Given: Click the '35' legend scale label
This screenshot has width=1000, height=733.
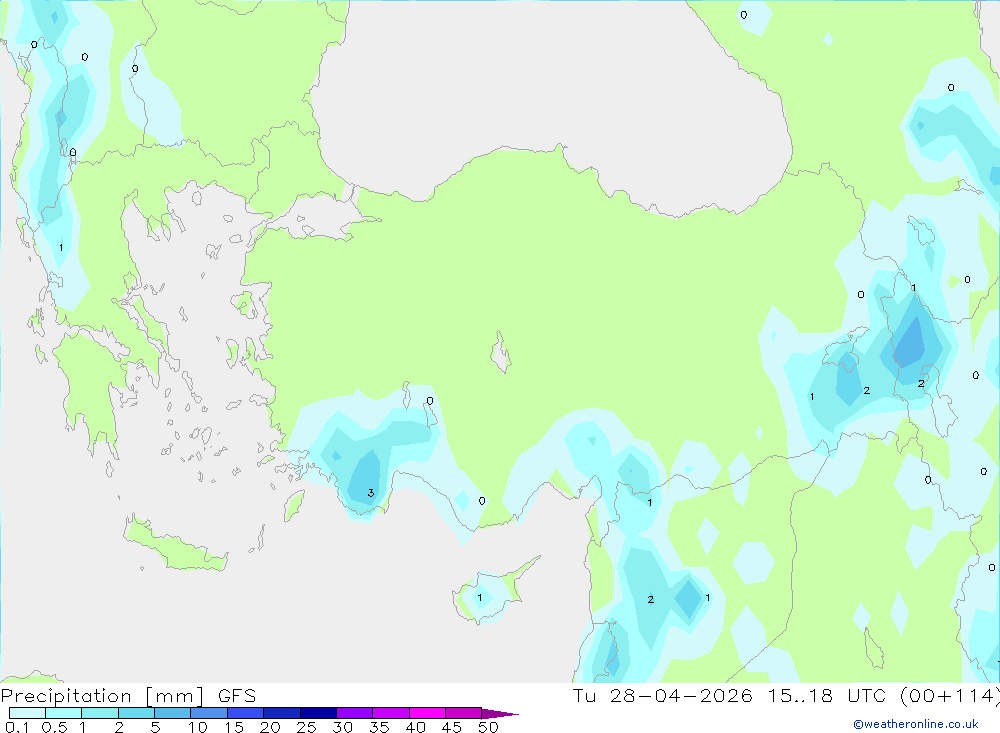Looking at the screenshot, I should click(x=379, y=727).
